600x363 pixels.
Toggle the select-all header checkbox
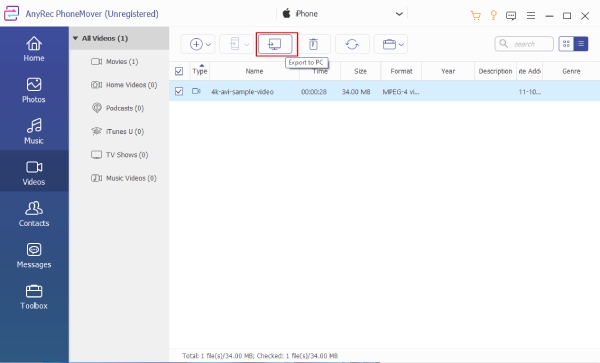coord(179,71)
